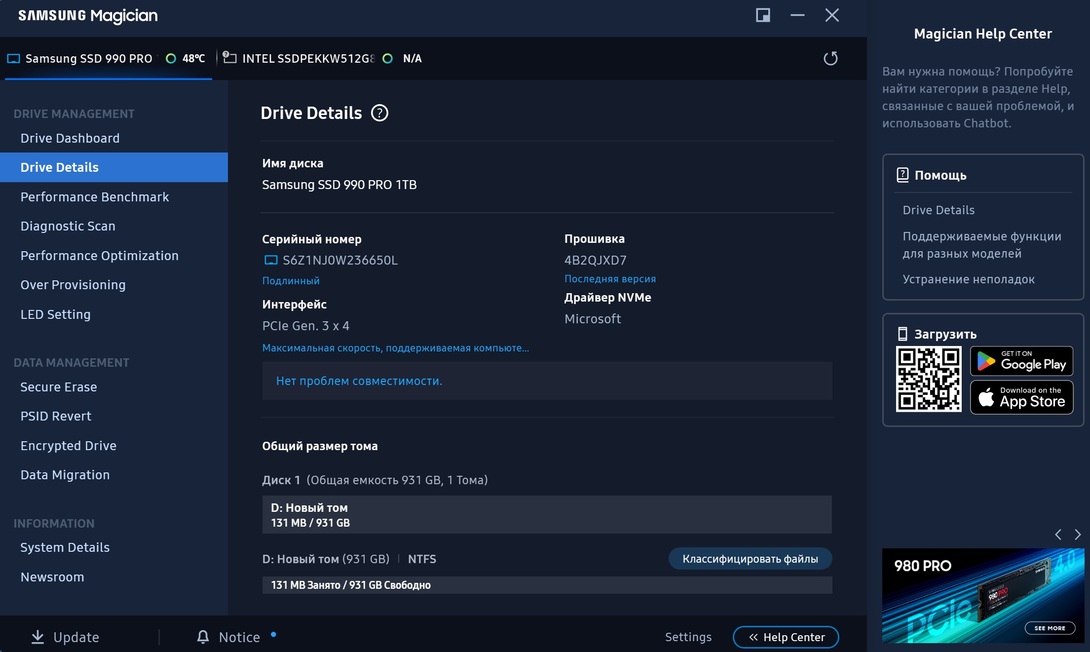Click the D: Новый том volume bar
This screenshot has height=652, width=1090.
pos(547,514)
